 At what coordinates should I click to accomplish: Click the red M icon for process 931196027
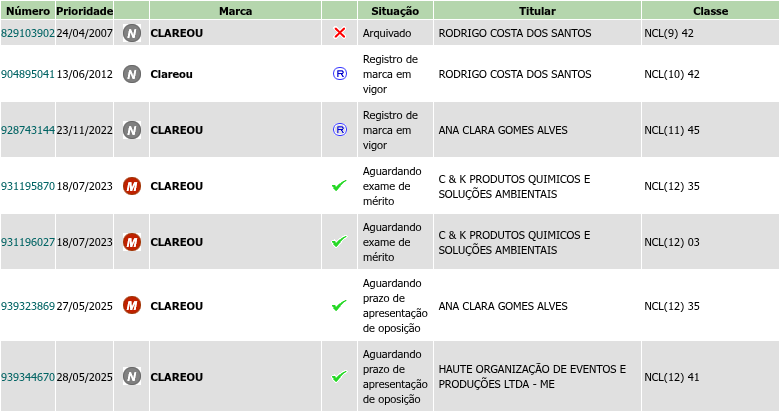pos(131,242)
